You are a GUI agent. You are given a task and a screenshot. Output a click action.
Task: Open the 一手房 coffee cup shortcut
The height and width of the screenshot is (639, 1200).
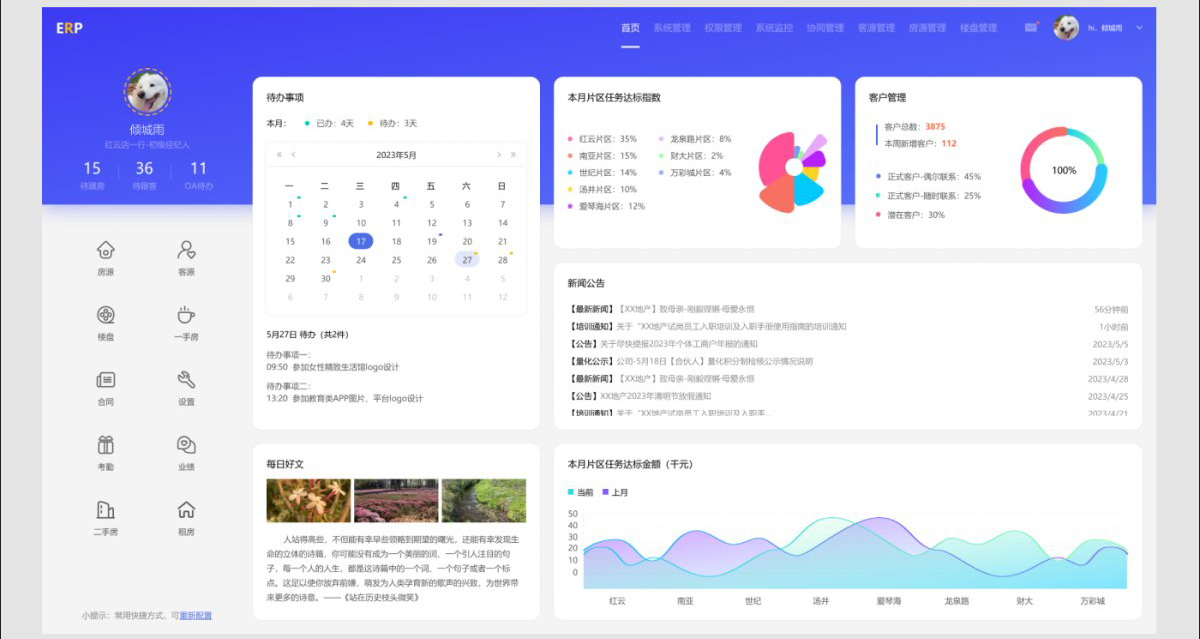click(x=186, y=315)
